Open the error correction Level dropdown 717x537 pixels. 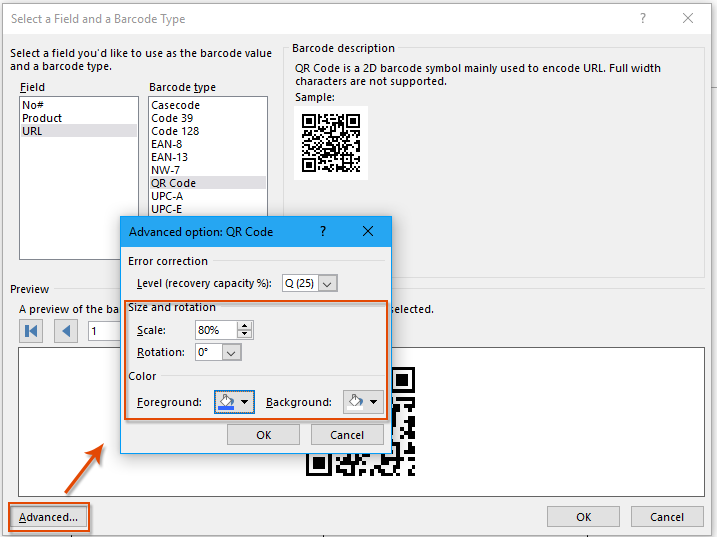(x=328, y=283)
